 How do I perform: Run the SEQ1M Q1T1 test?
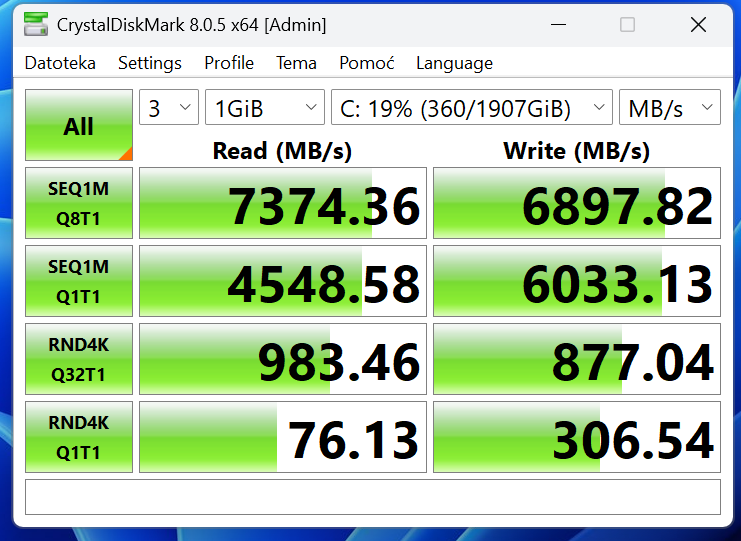point(78,281)
